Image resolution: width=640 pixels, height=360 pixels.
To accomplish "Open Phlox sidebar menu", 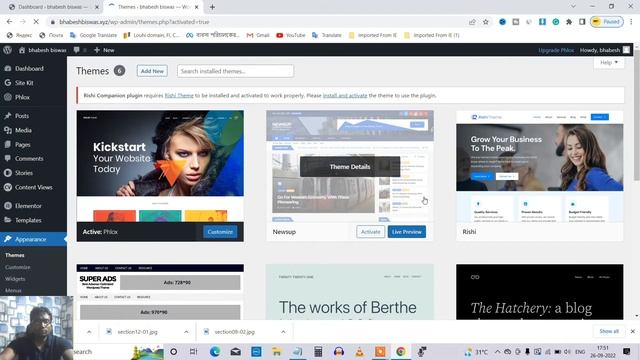I will pos(22,97).
